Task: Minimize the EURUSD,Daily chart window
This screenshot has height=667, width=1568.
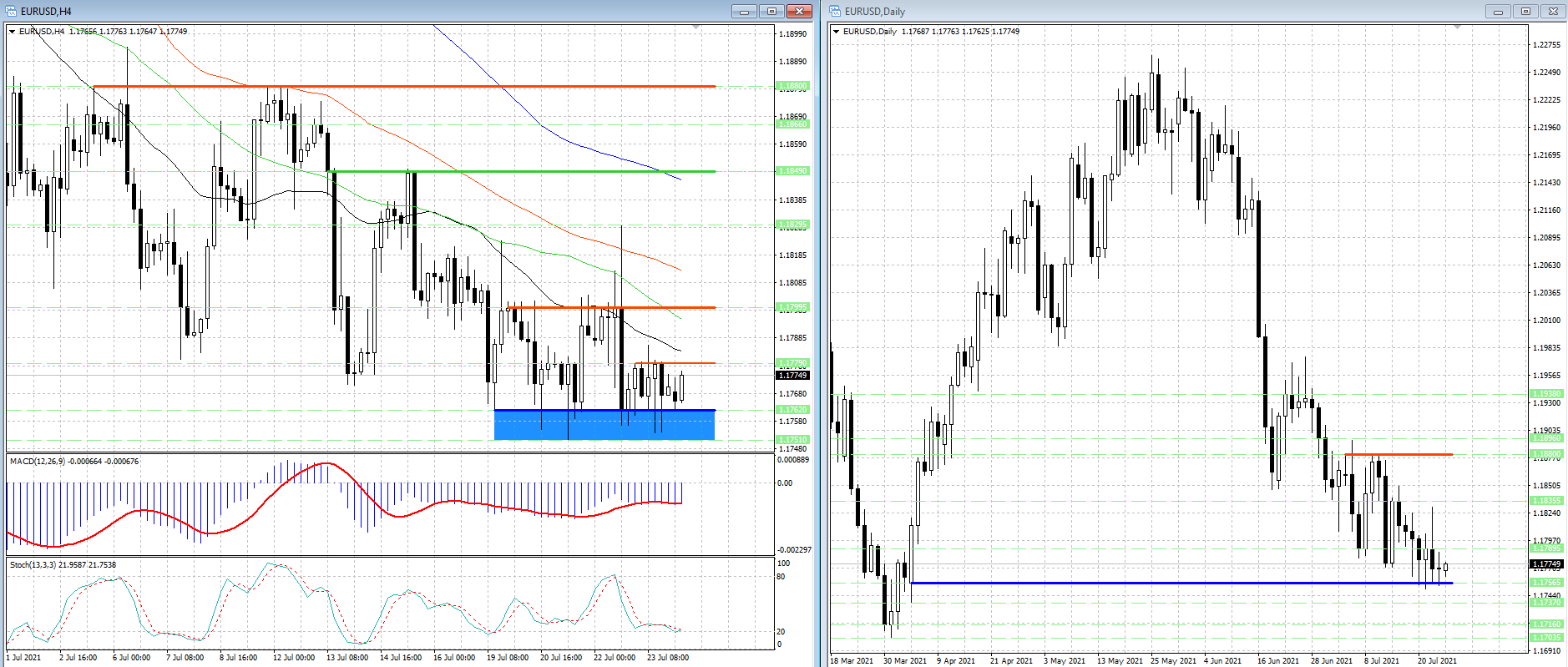Action: pyautogui.click(x=1498, y=11)
